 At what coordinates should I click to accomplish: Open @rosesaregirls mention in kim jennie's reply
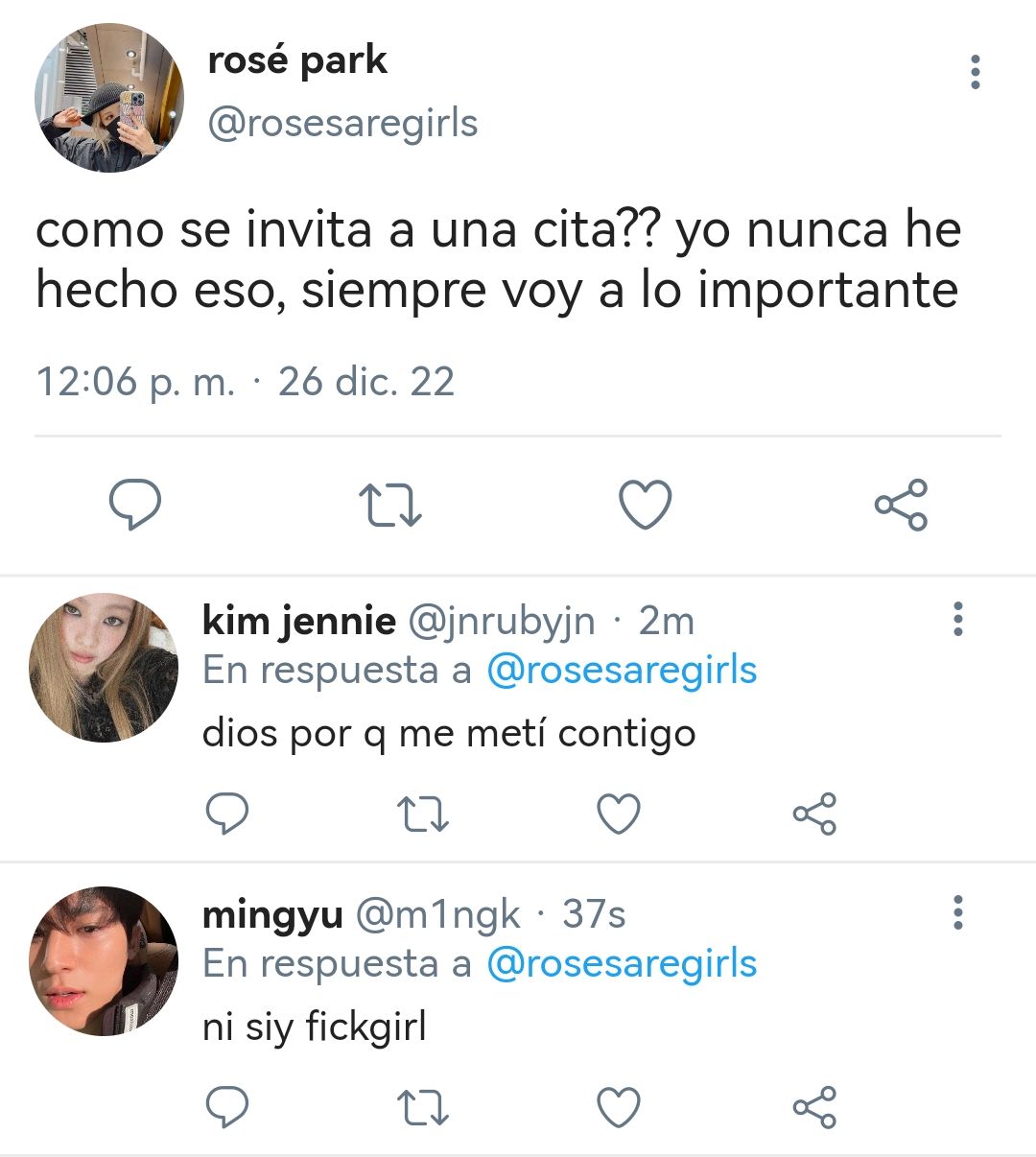pyautogui.click(x=622, y=670)
